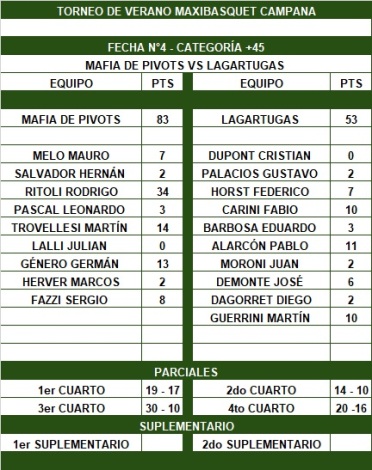
Task: Select the FAZZI SERGIO name cell
Action: (71, 300)
